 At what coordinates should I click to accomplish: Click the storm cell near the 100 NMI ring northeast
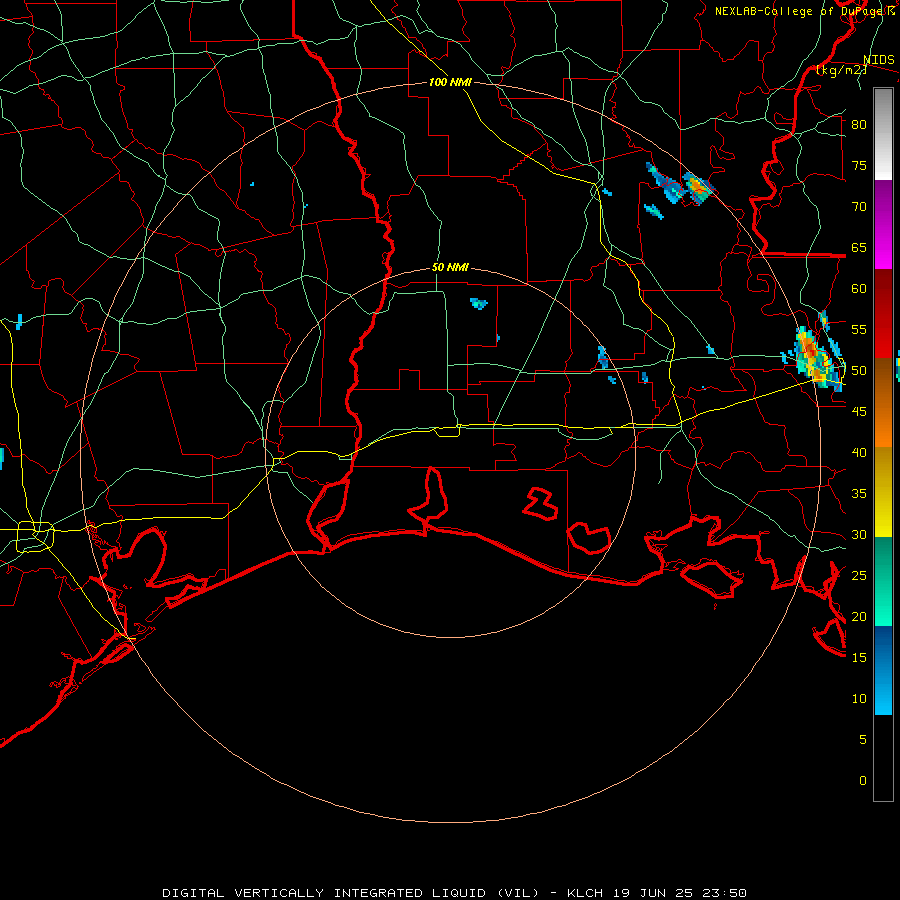[697, 187]
